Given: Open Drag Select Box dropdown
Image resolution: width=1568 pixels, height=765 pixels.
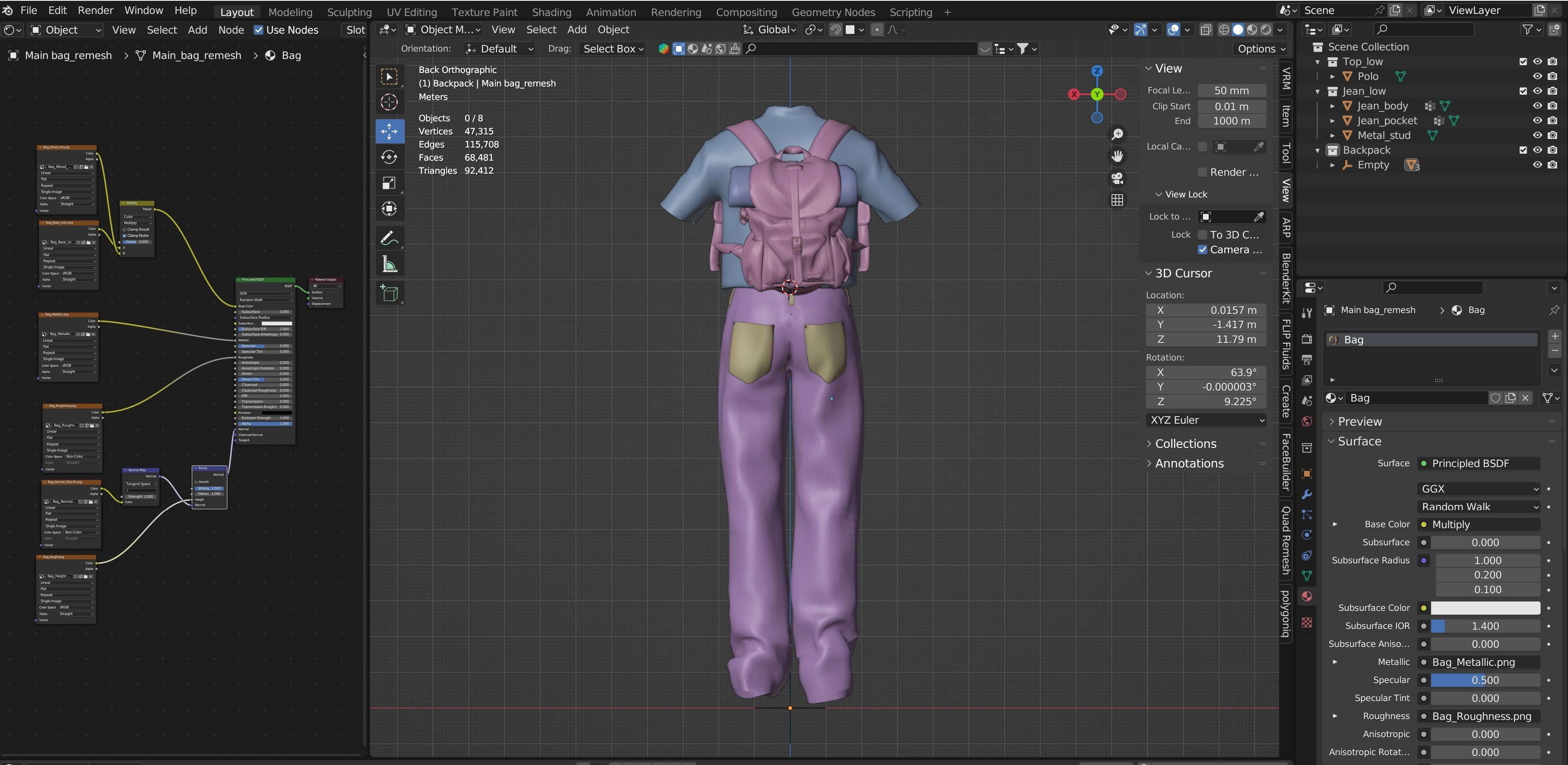Looking at the screenshot, I should point(613,49).
